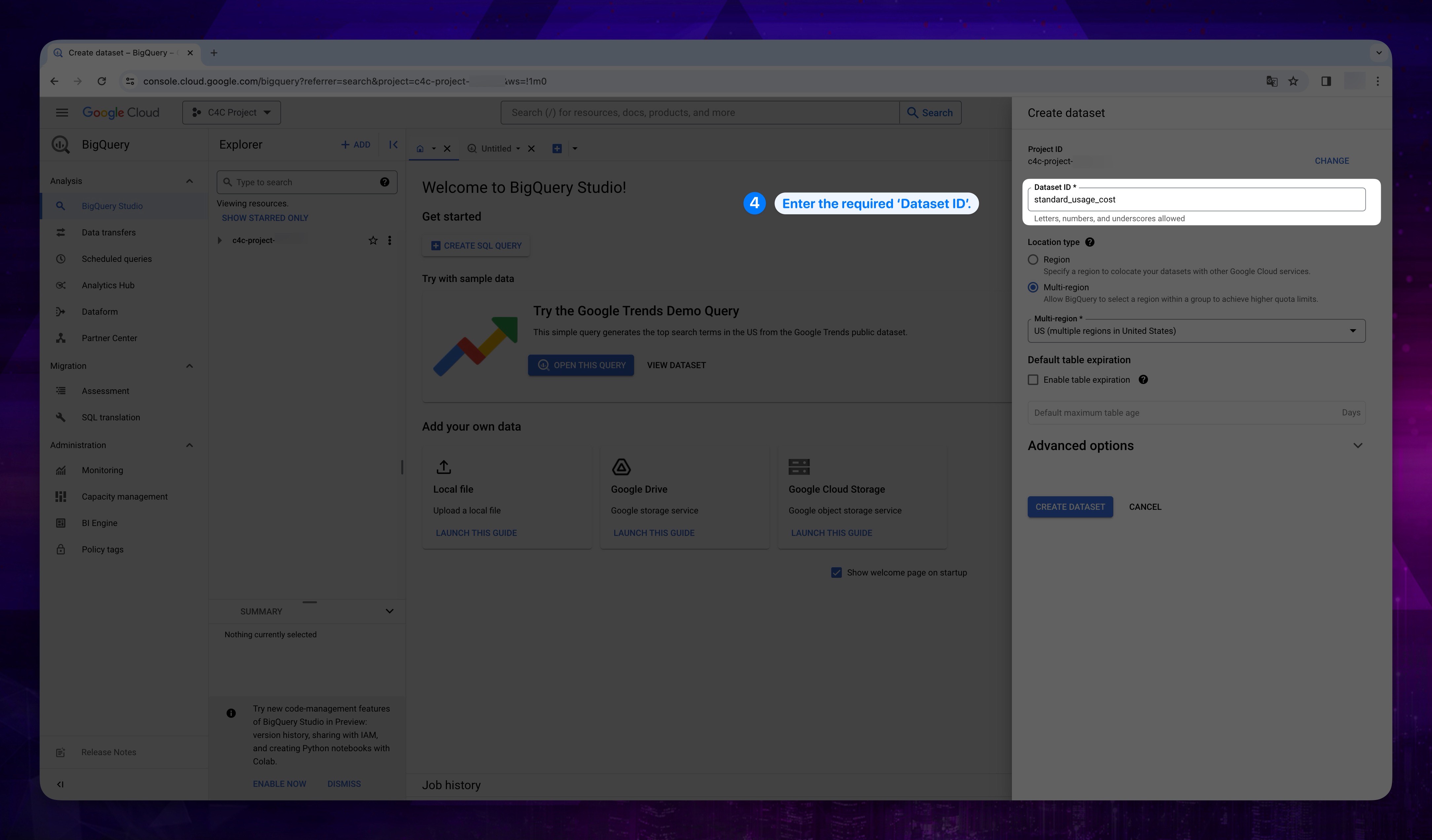Open the browser translate icon
This screenshot has height=840, width=1432.
click(x=1272, y=81)
